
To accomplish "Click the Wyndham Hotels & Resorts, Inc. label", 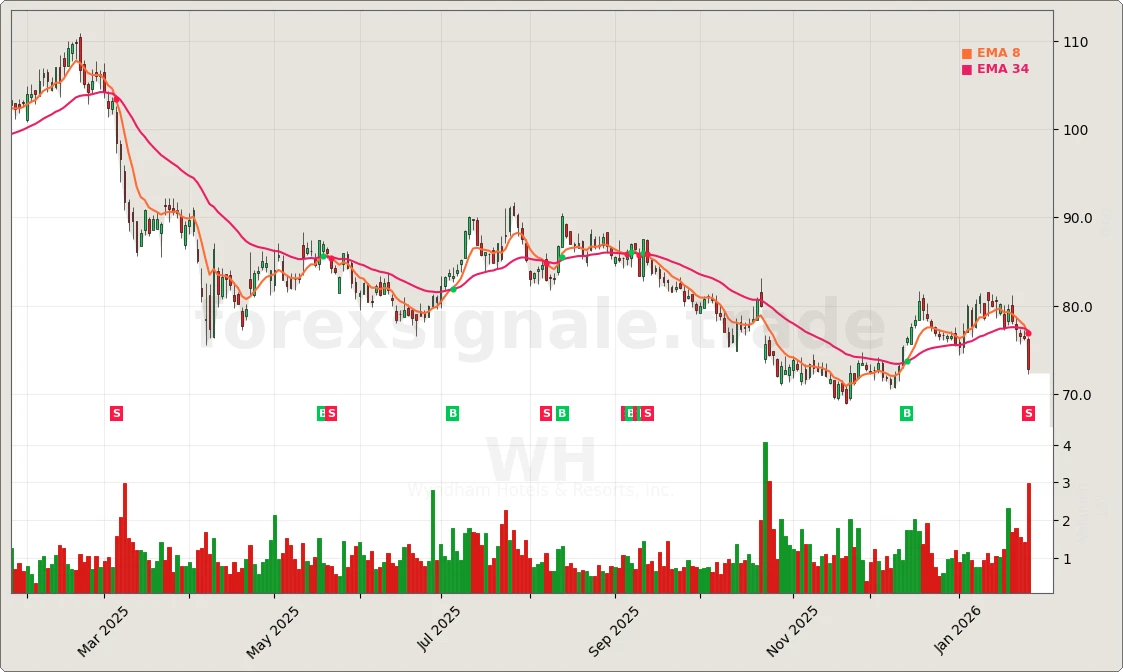I will tap(541, 490).
